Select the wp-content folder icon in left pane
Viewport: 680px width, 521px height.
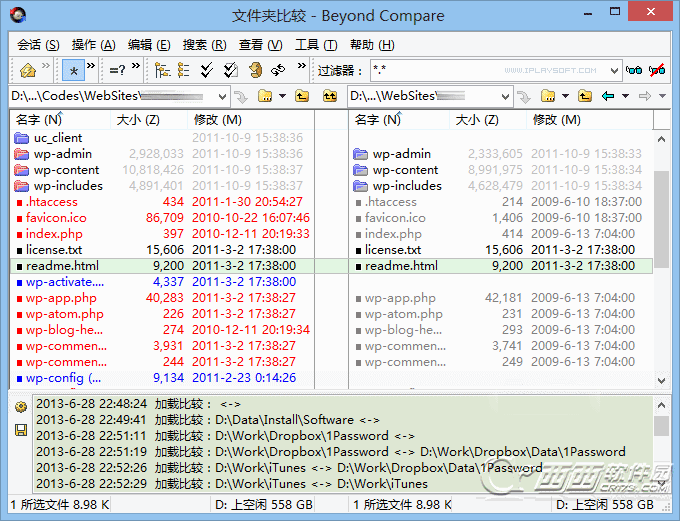[21, 170]
